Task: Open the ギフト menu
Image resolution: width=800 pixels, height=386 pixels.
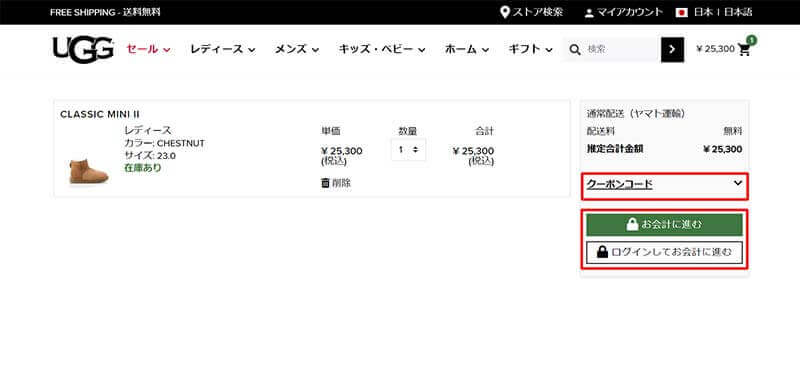Action: [x=531, y=49]
